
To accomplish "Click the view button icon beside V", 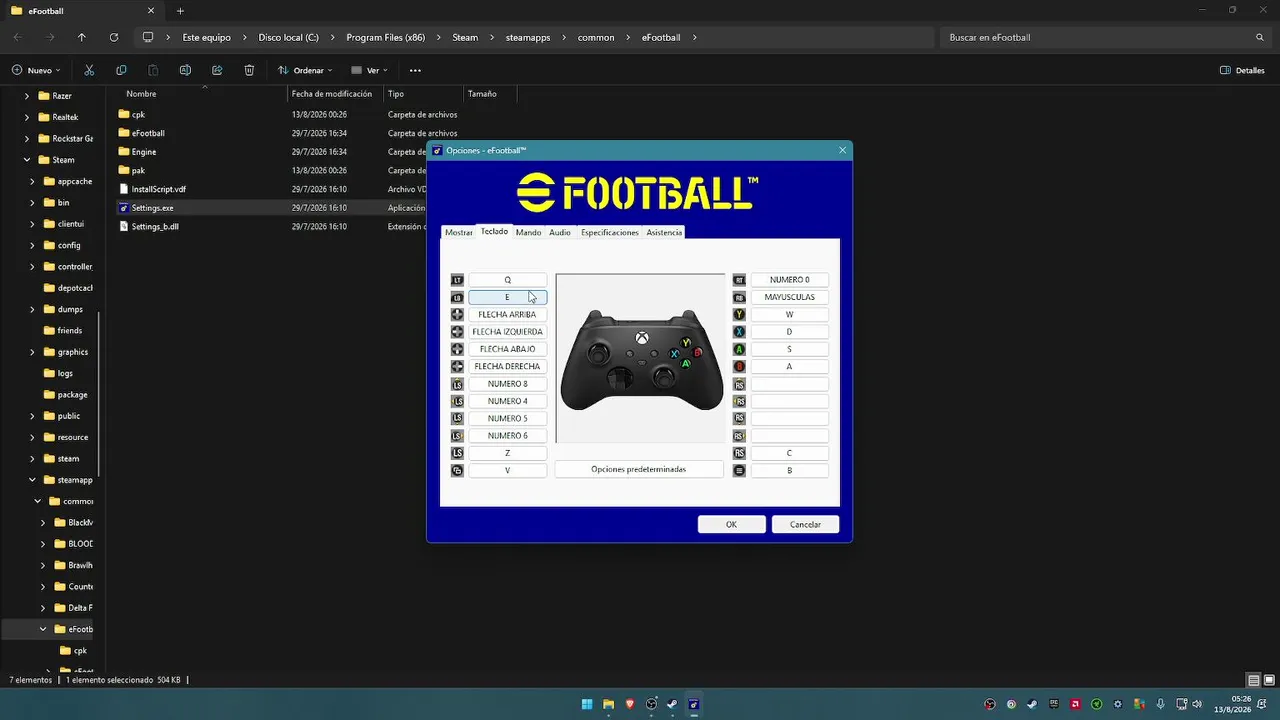I will tap(457, 471).
